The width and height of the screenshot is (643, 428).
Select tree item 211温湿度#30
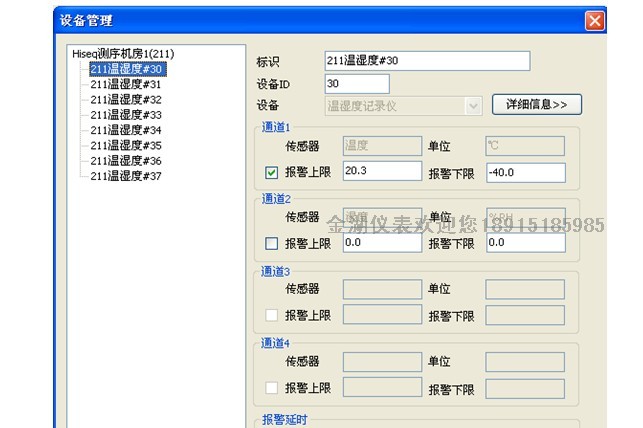pos(128,69)
